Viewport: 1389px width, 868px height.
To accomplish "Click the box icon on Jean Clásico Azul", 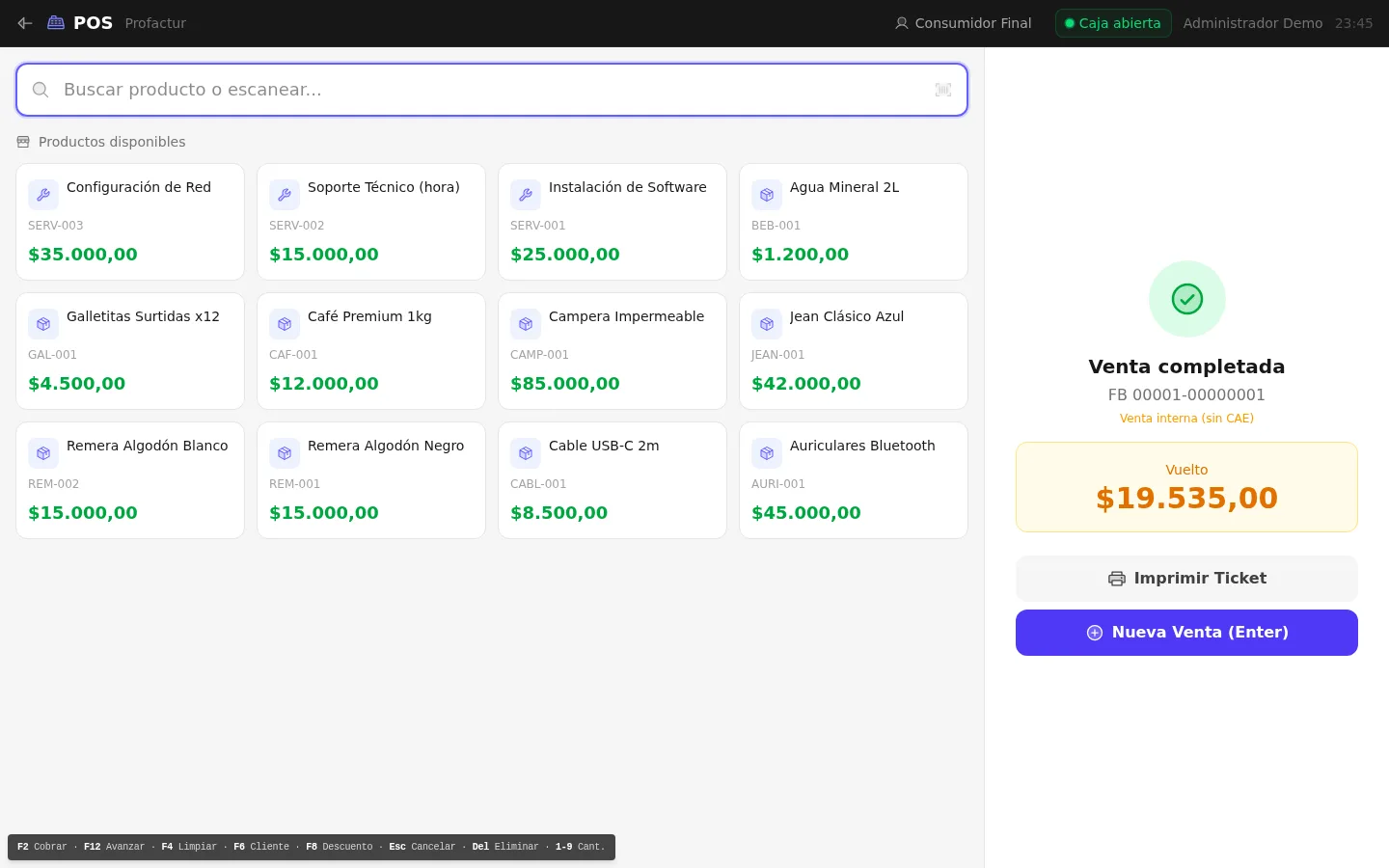I will click(x=767, y=324).
